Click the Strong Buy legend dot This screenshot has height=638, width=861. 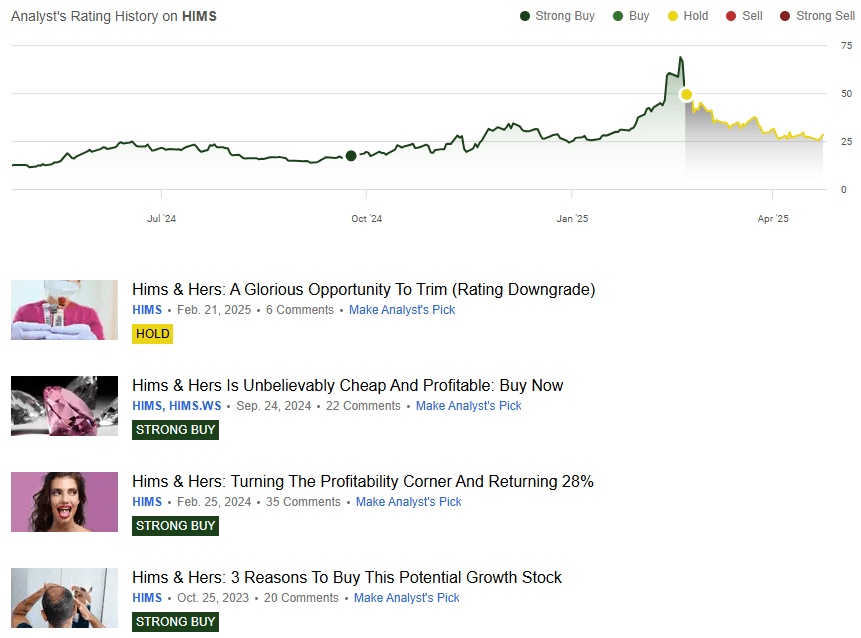pos(522,16)
